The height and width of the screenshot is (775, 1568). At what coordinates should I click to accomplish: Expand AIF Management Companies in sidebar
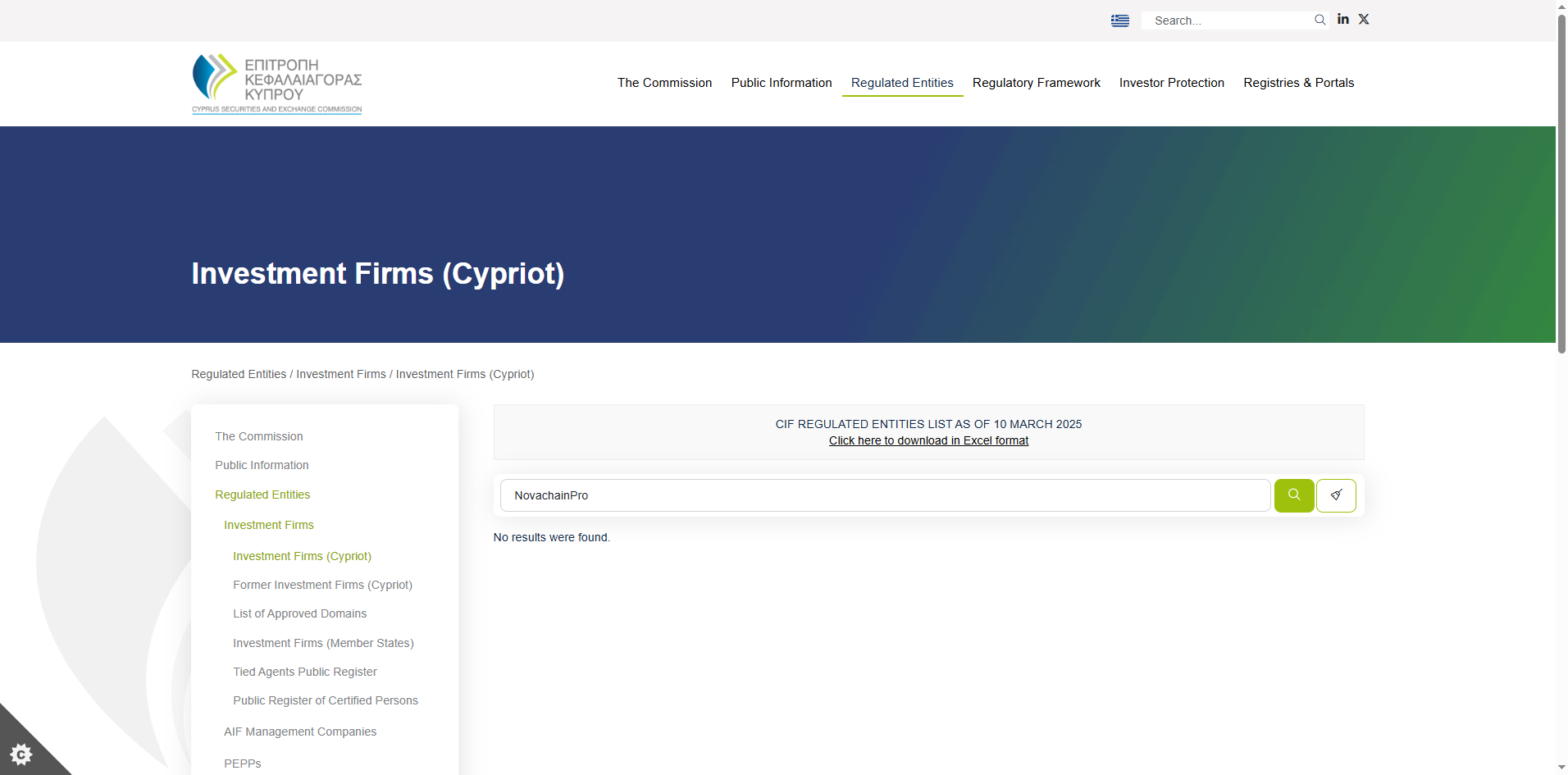coord(300,732)
